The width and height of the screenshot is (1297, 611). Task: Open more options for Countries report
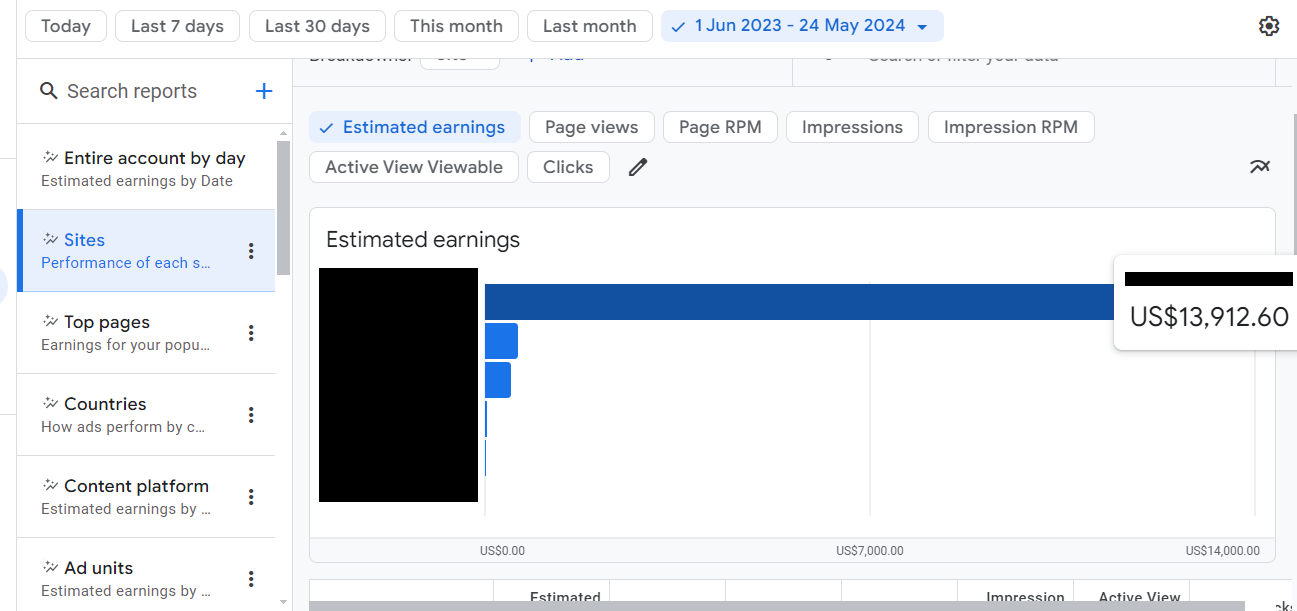pyautogui.click(x=251, y=415)
